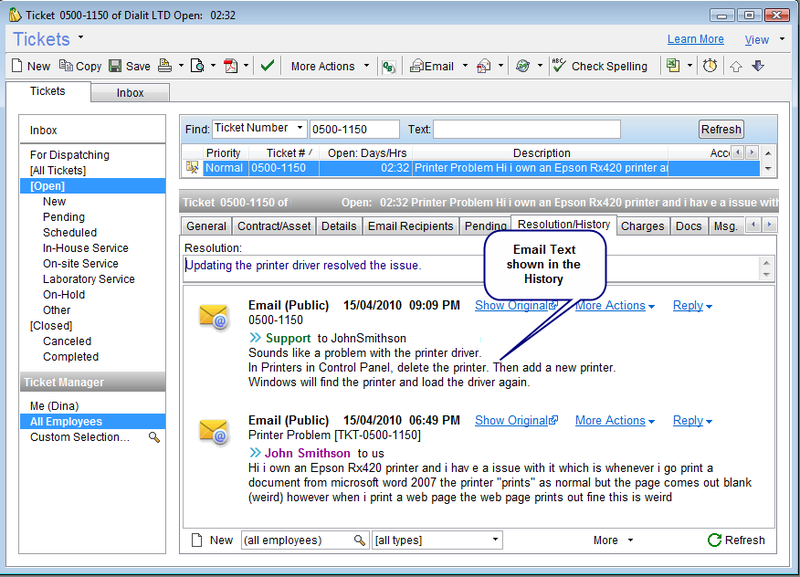Click the green checkmark complete icon

point(267,66)
